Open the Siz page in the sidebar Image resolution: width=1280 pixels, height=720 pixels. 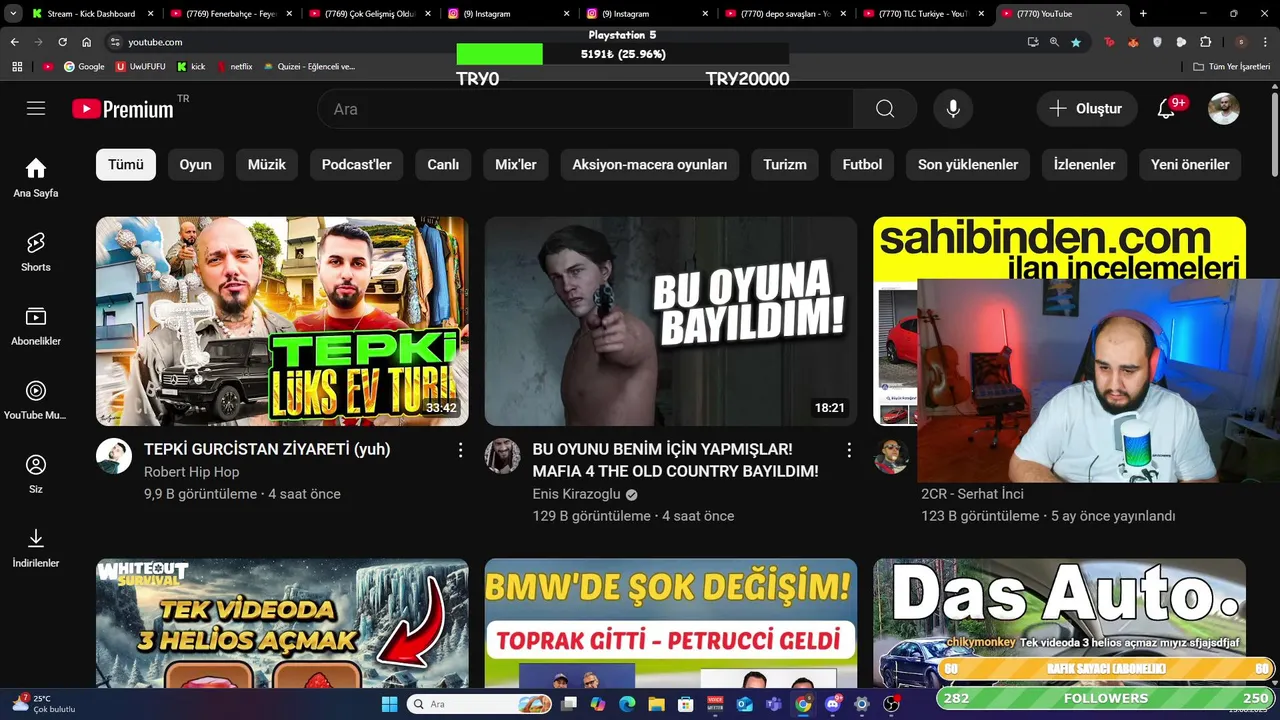36,474
